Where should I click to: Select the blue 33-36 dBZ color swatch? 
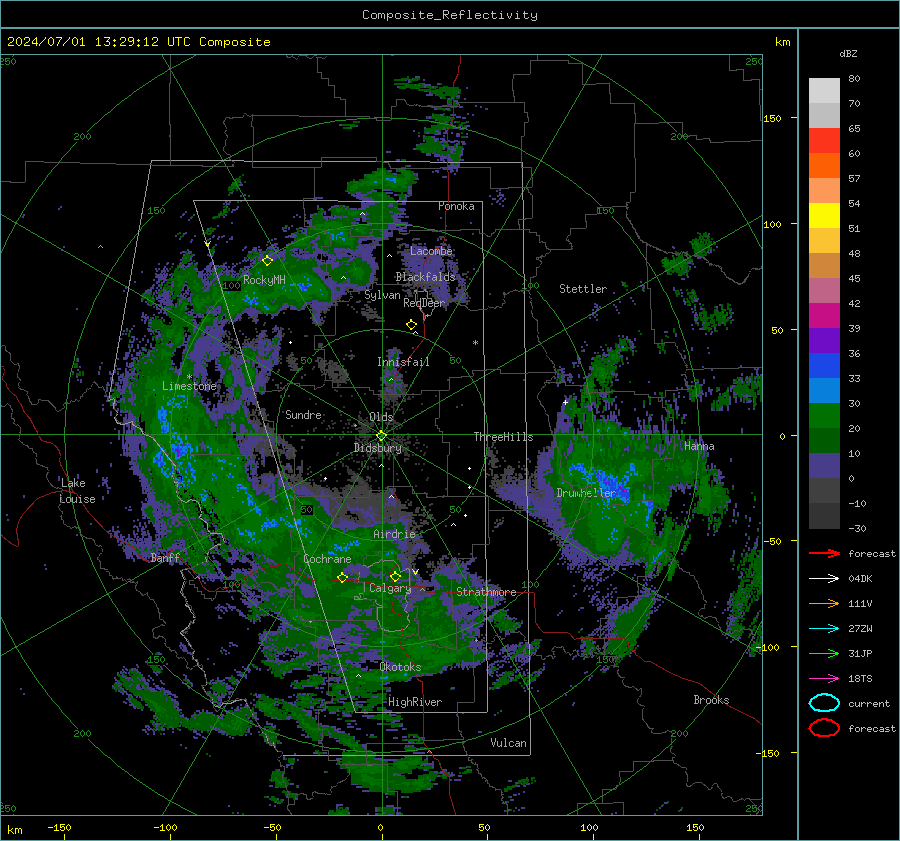pos(824,366)
